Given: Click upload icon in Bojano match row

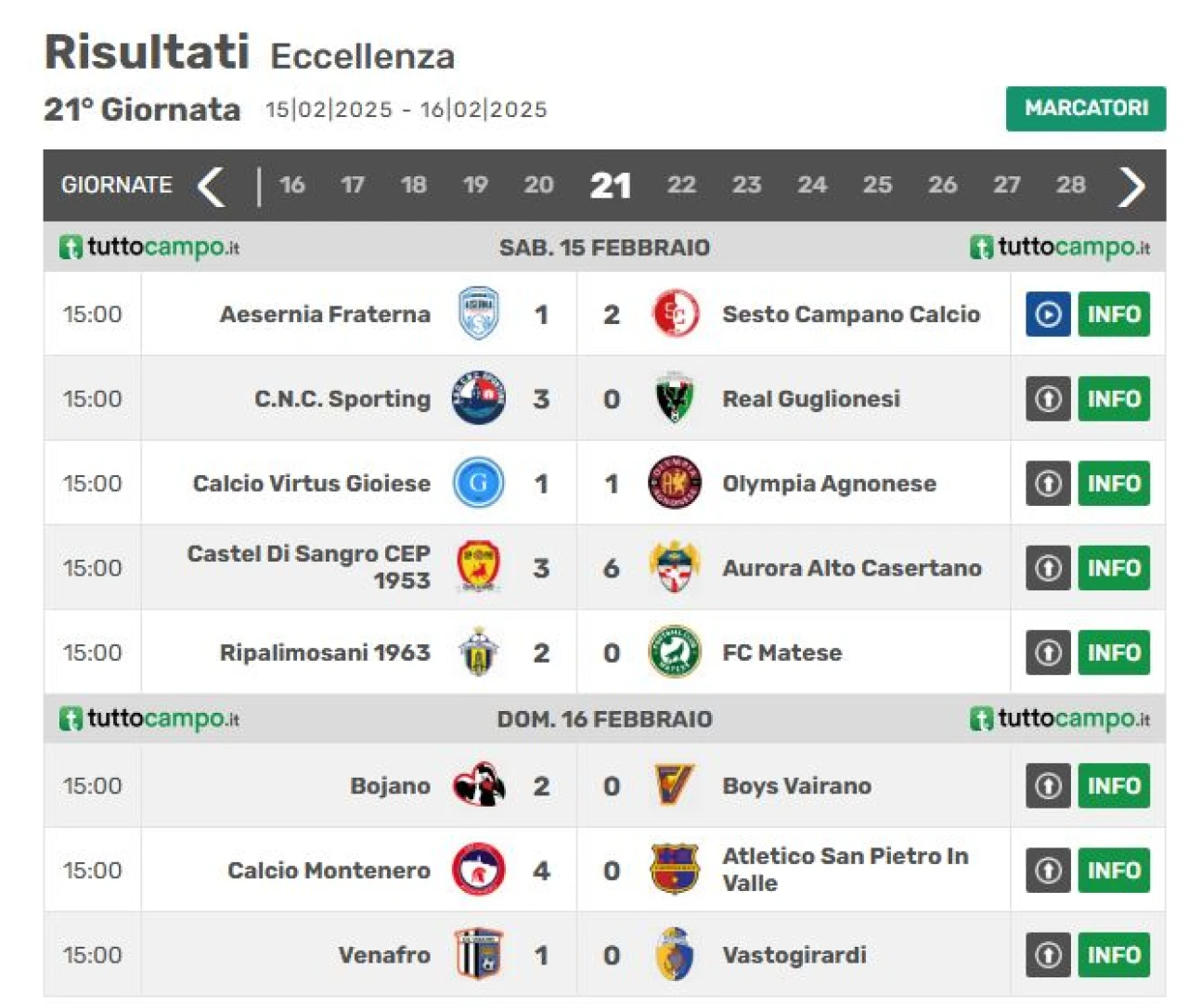Looking at the screenshot, I should [1048, 785].
